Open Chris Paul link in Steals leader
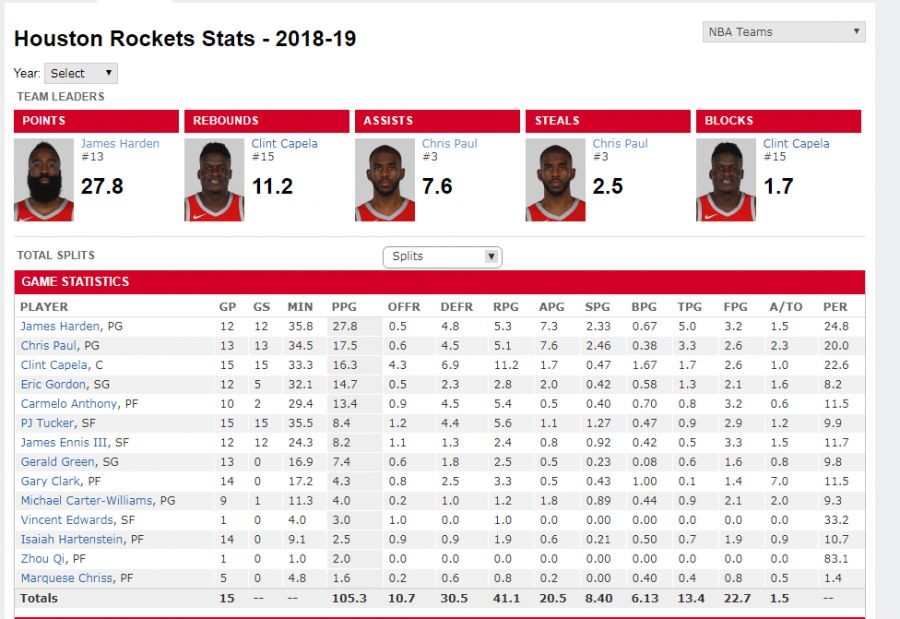 (x=620, y=144)
